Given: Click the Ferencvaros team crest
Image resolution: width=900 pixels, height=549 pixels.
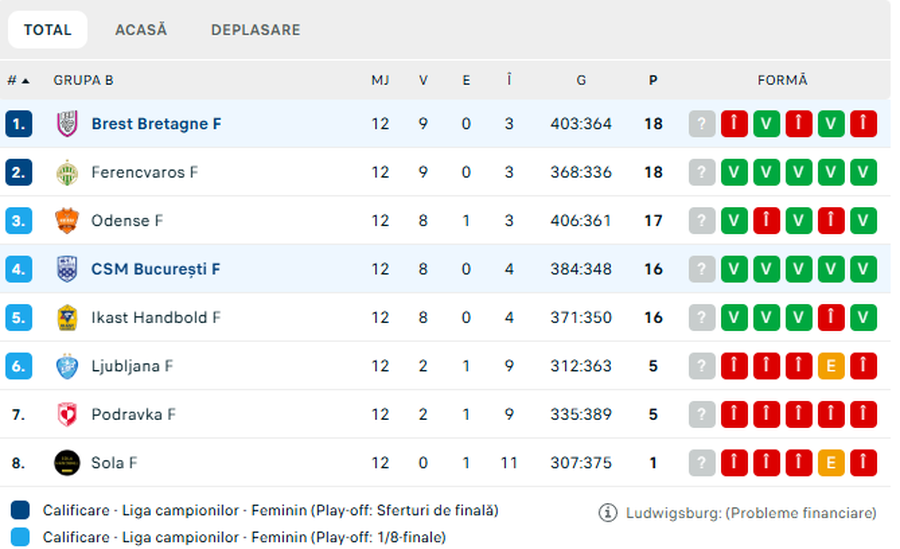Looking at the screenshot, I should click(67, 172).
